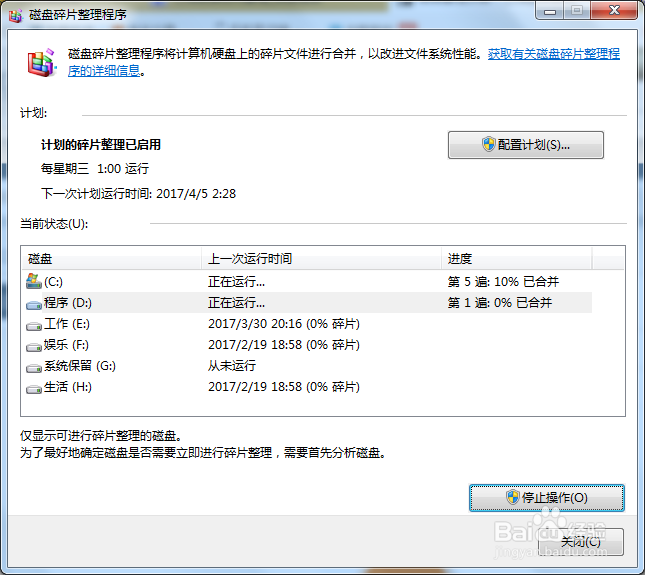
Task: Stop defragmenting with 停止操作(O) button
Action: coord(547,498)
